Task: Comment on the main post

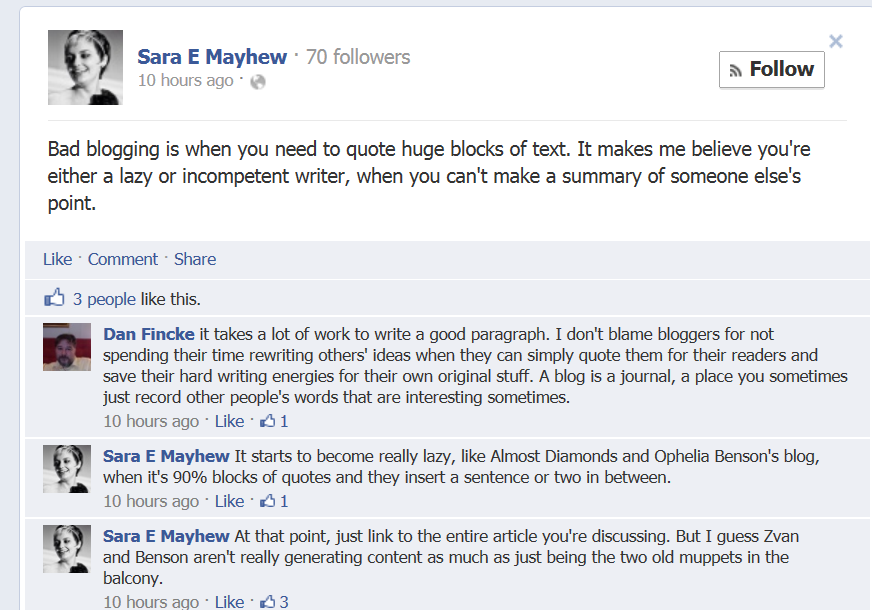Action: coord(123,259)
